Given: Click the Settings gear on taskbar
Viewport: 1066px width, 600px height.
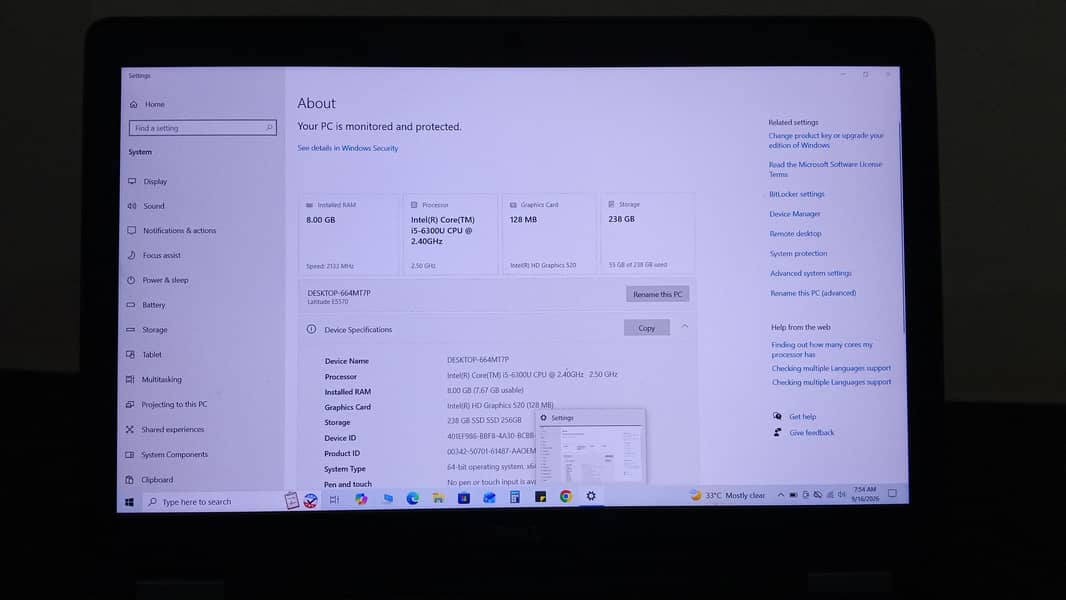Looking at the screenshot, I should tap(591, 496).
